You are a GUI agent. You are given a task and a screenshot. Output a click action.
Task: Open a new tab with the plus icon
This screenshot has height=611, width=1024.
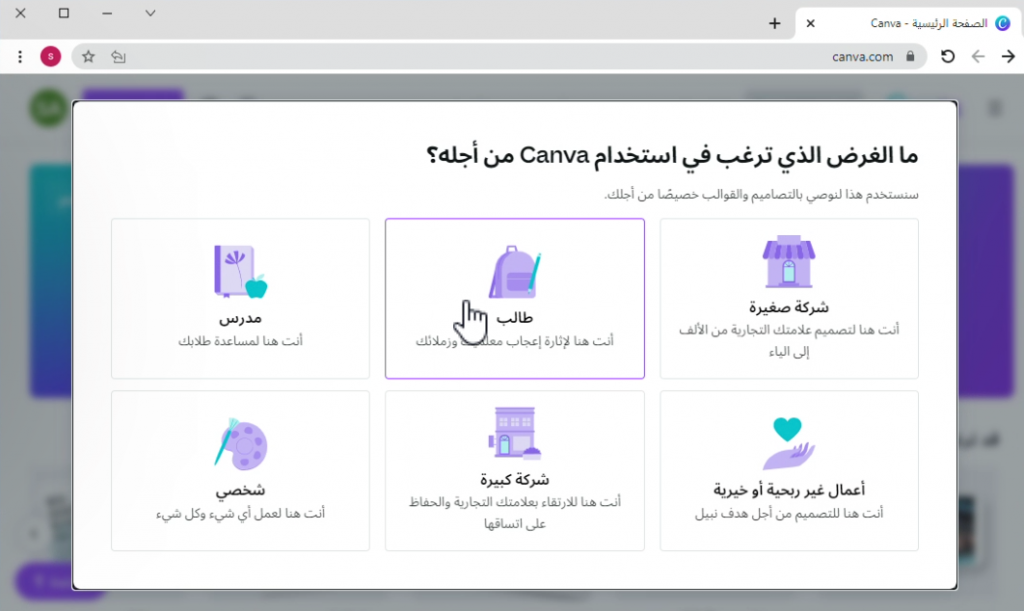(775, 22)
